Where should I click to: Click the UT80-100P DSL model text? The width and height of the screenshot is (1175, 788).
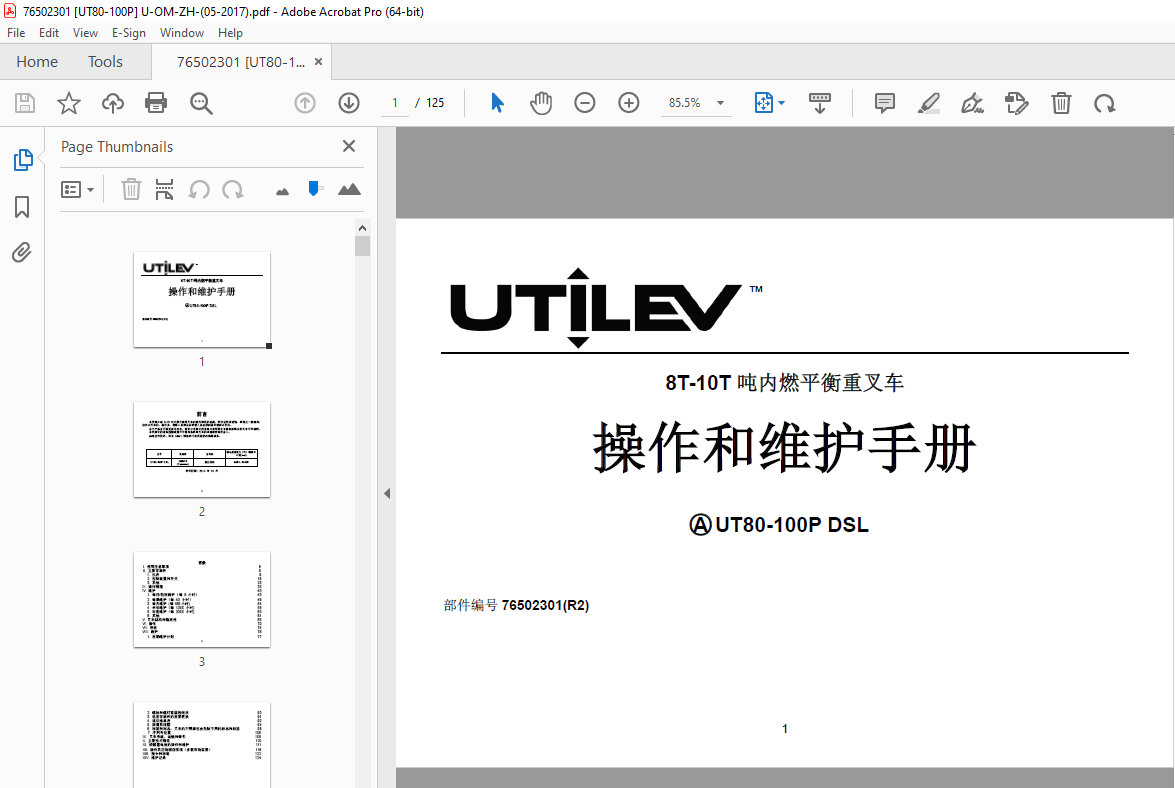(x=791, y=524)
